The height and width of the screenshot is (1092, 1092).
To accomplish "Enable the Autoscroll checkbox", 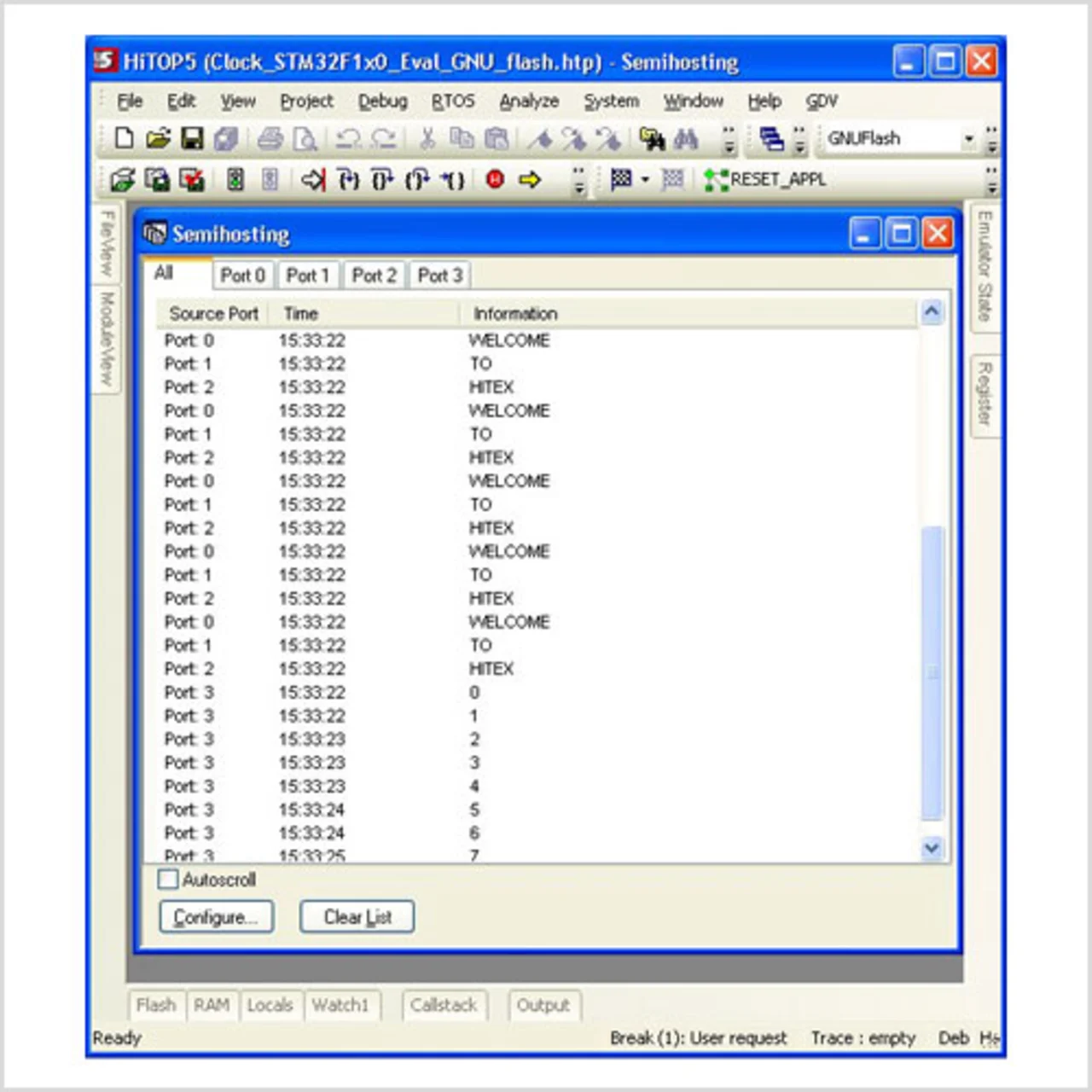I will [168, 879].
